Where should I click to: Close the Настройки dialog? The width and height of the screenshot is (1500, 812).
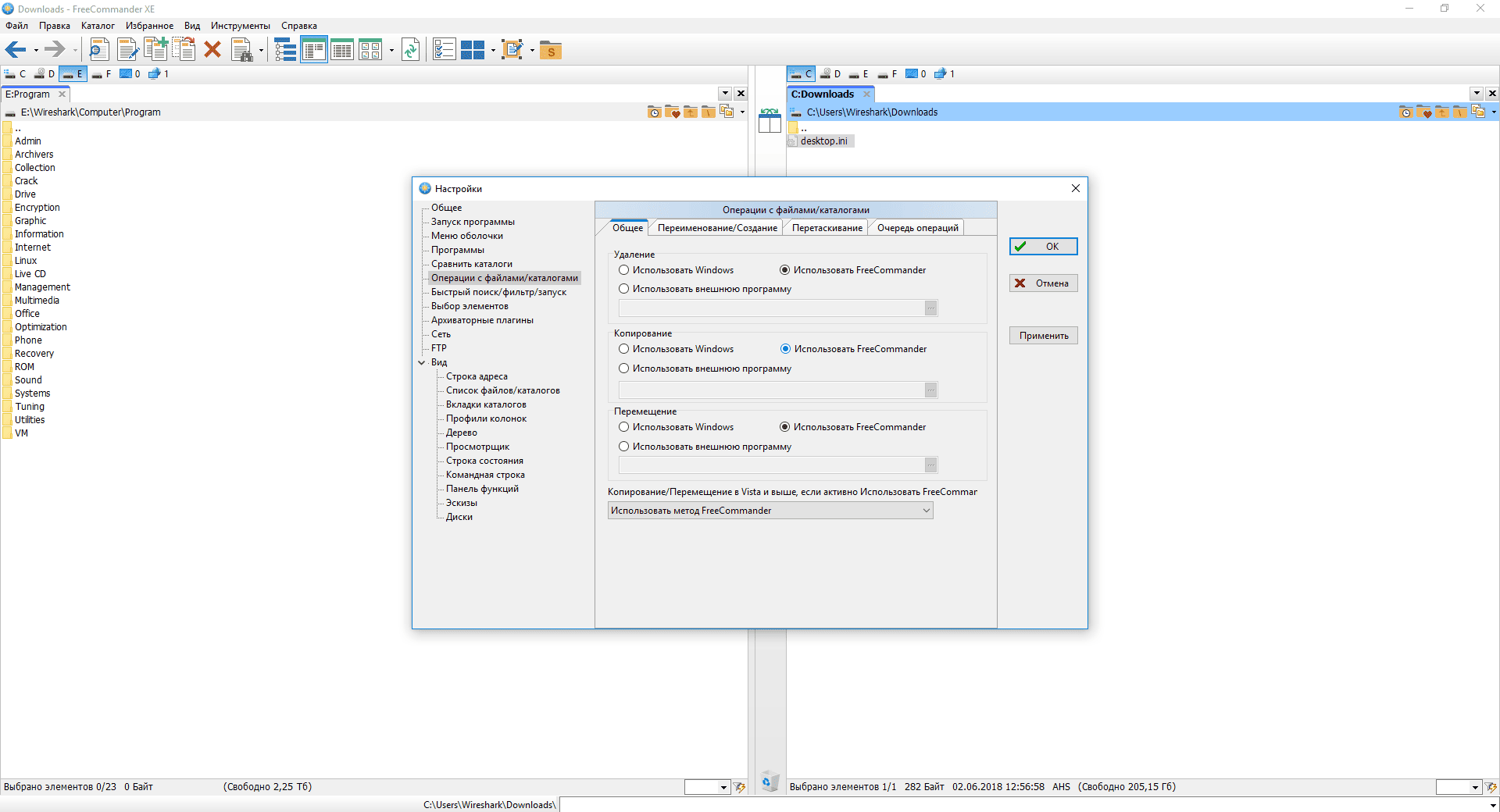coord(1076,188)
